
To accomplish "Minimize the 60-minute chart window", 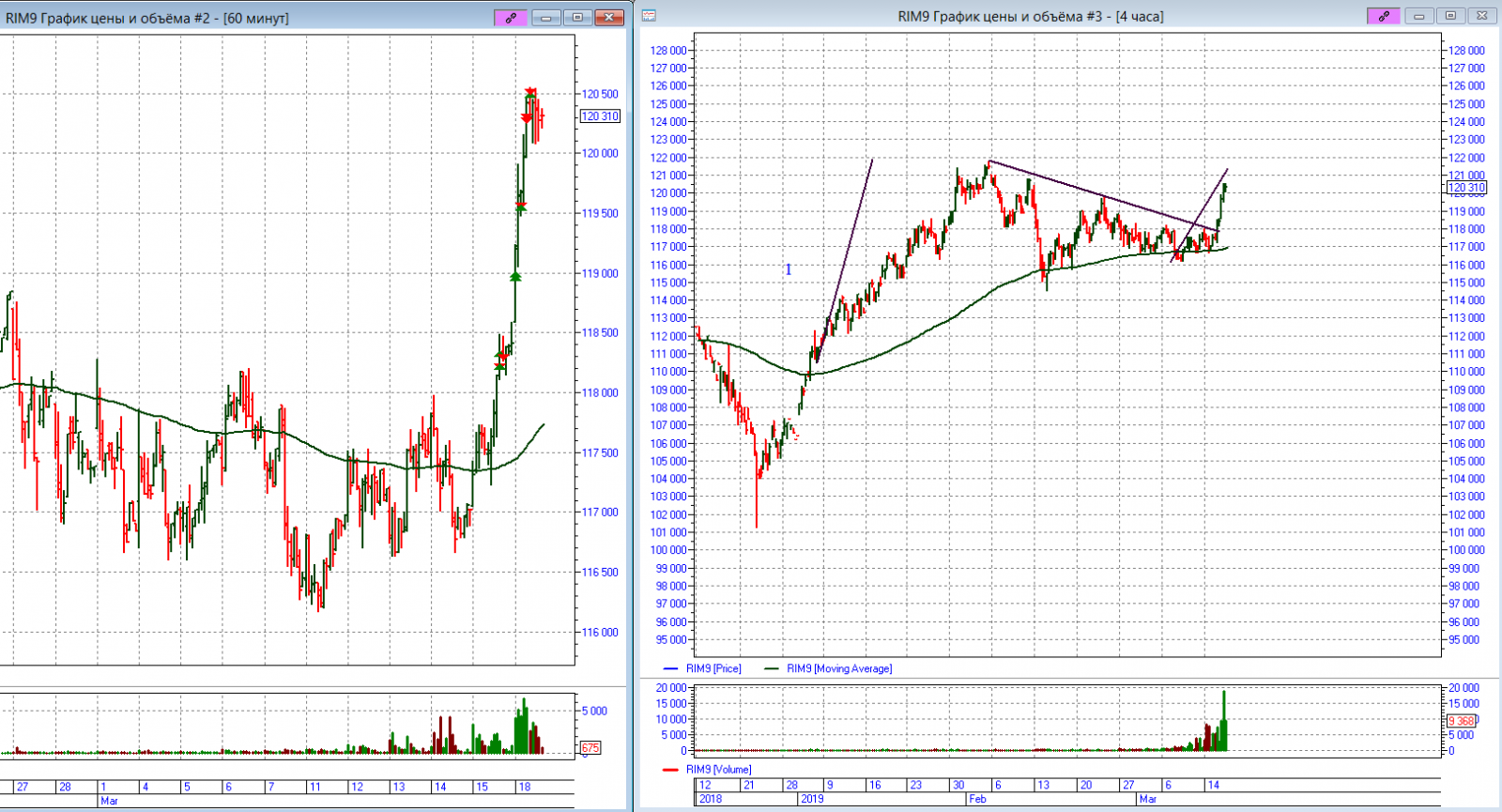I will click(x=545, y=17).
